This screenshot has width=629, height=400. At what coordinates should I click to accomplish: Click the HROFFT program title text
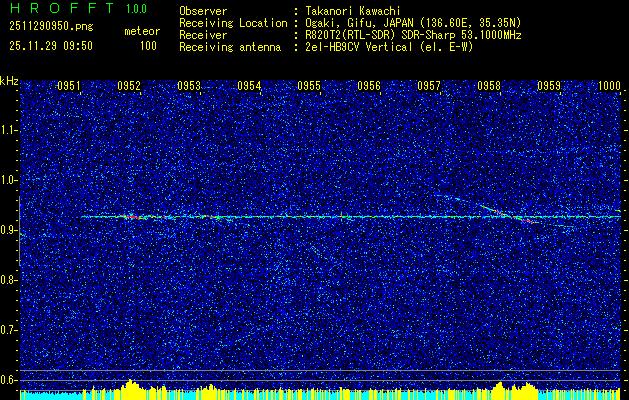[62, 8]
